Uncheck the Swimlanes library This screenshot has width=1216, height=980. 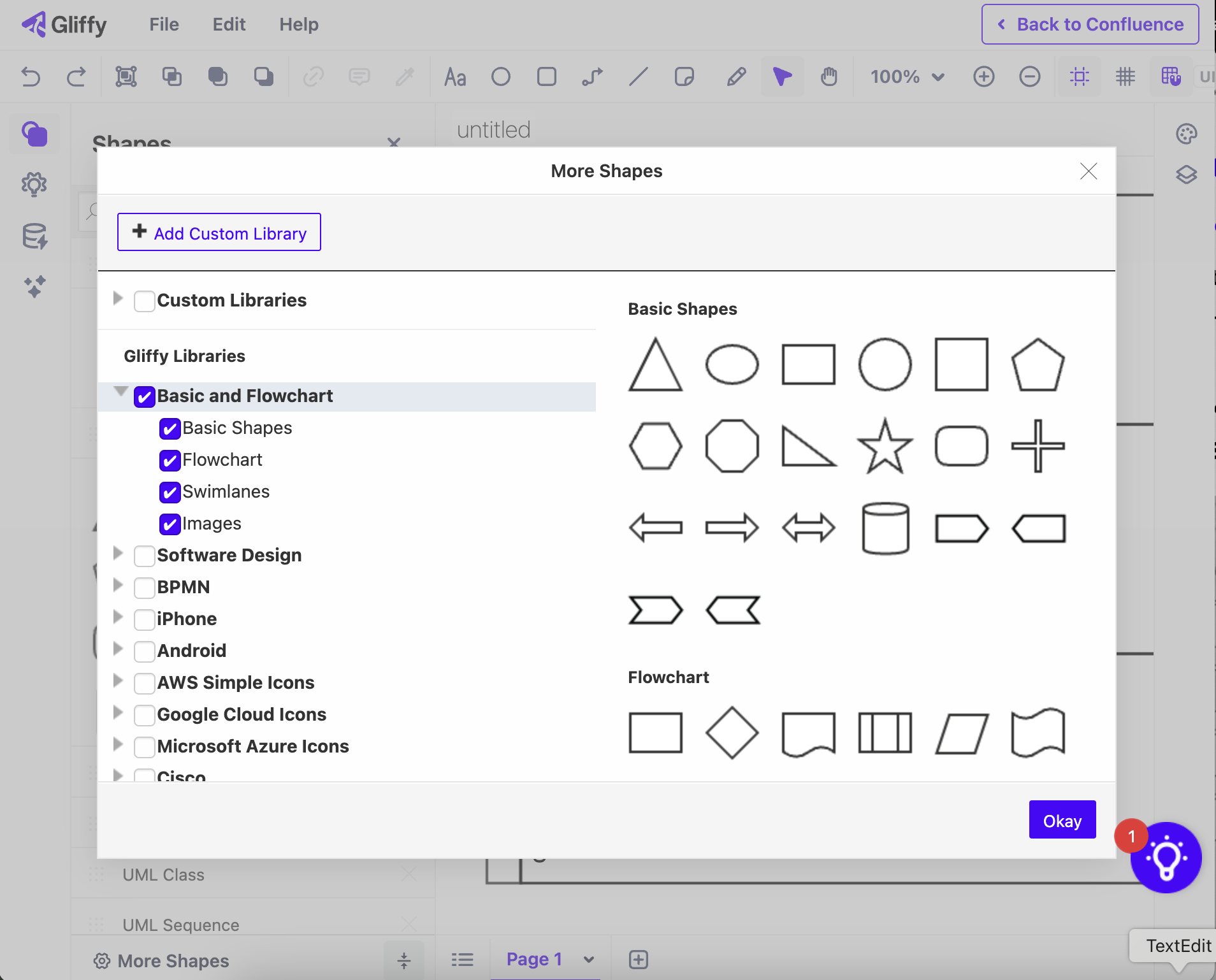tap(169, 492)
